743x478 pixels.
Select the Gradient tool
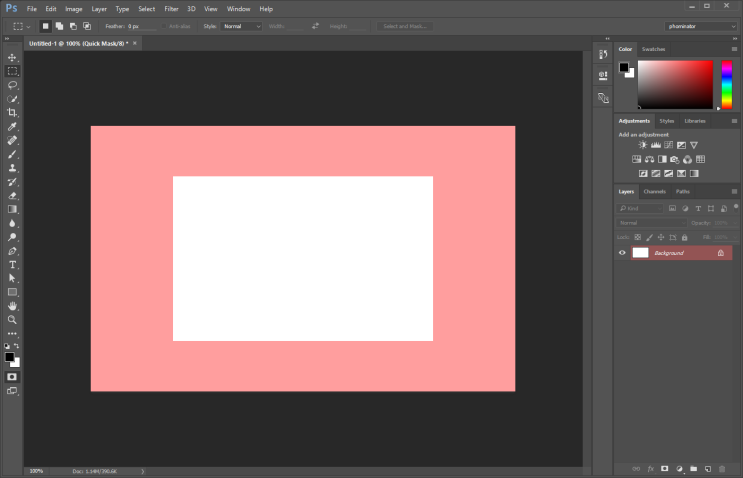coord(12,209)
